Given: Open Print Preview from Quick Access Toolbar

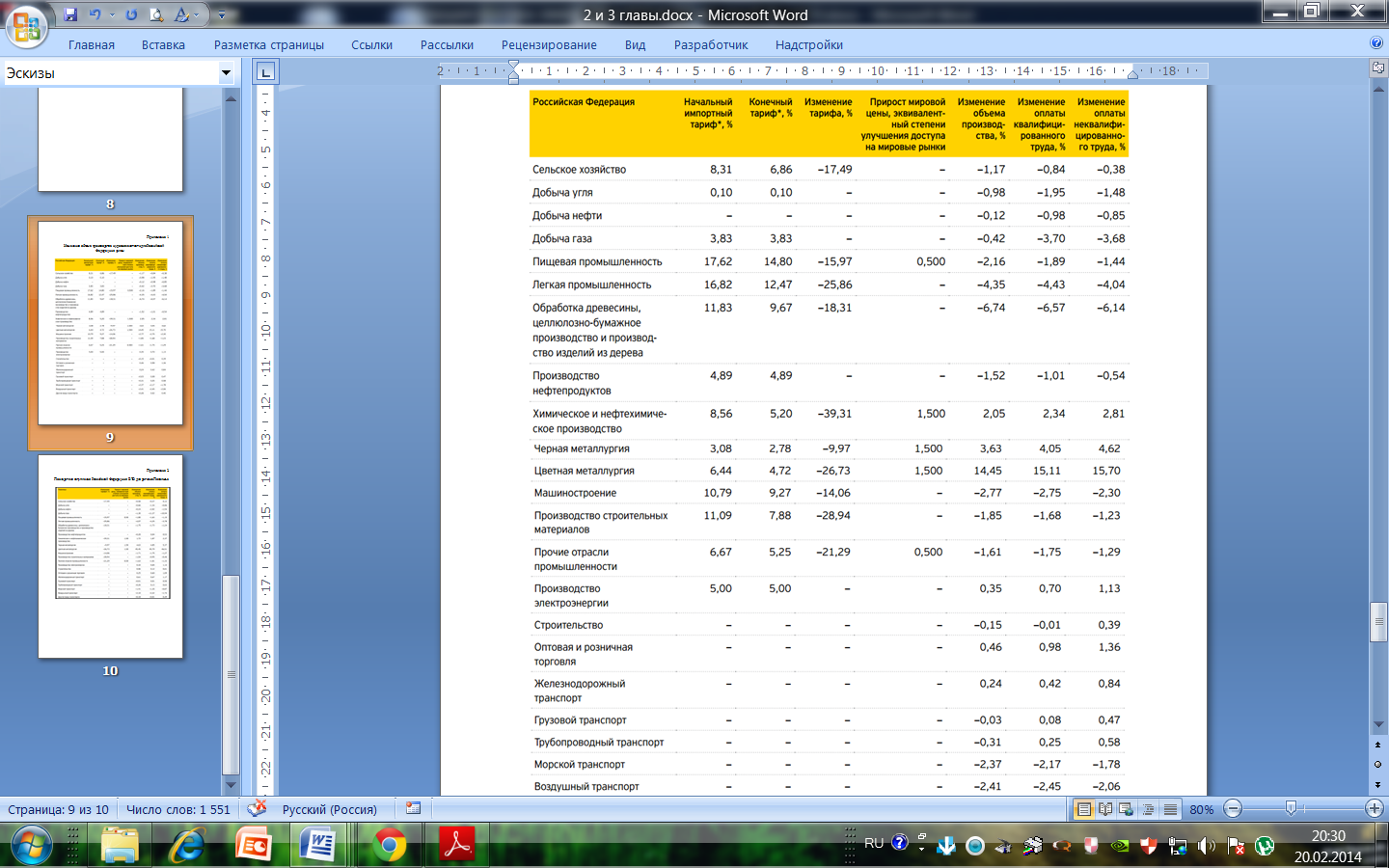Looking at the screenshot, I should click(x=156, y=14).
